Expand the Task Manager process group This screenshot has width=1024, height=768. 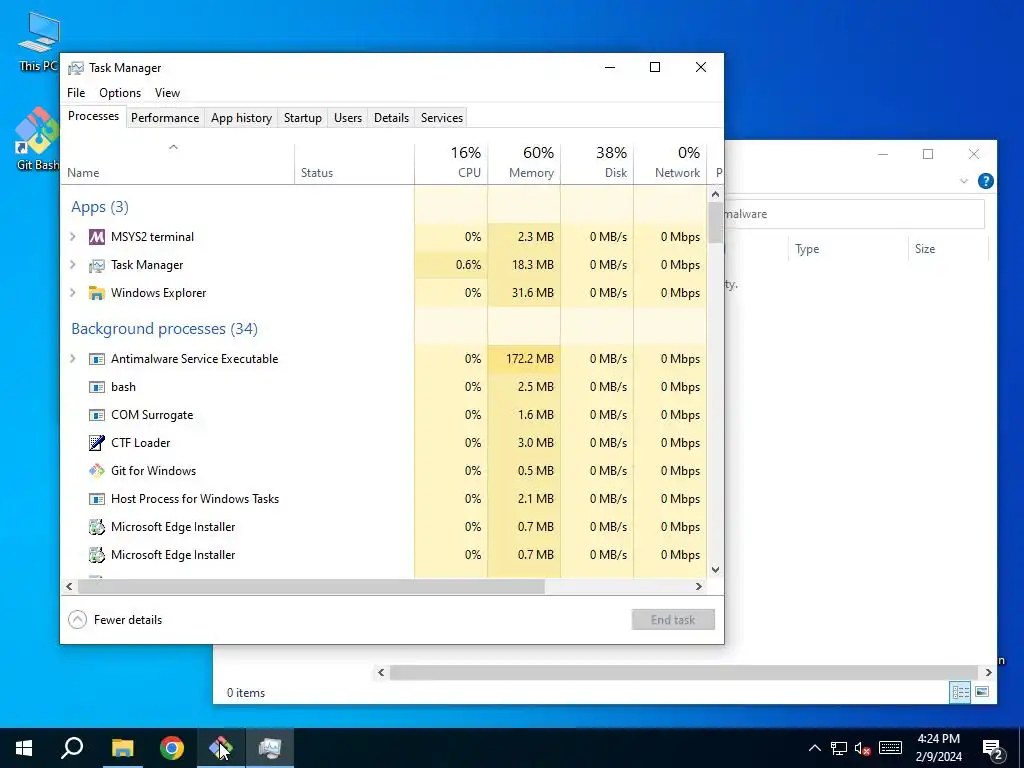coord(73,265)
